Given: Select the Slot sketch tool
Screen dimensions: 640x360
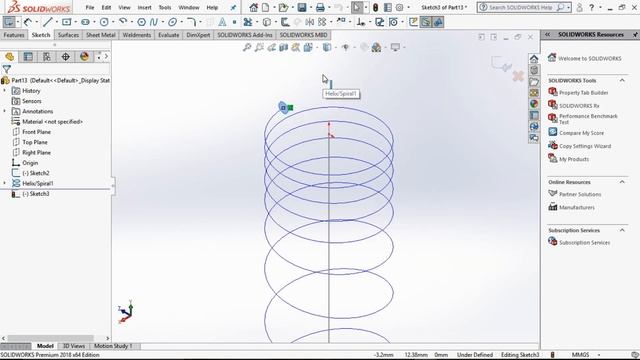Looking at the screenshot, I should (x=85, y=22).
